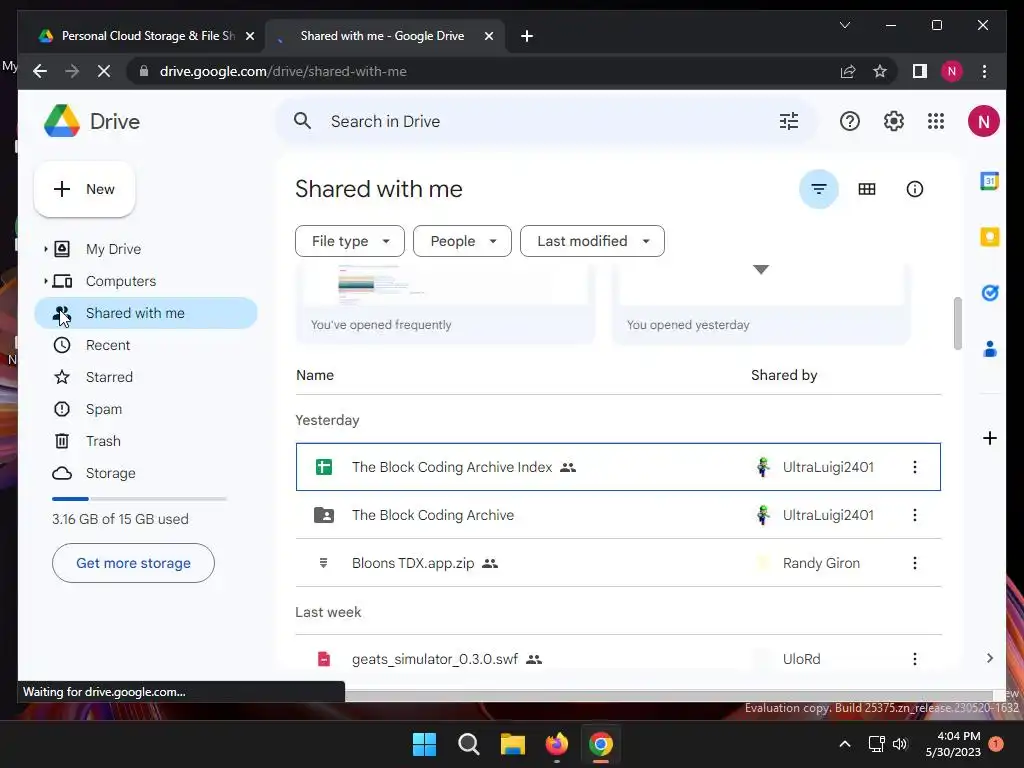Open the Last modified filter dropdown
The height and width of the screenshot is (768, 1024).
592,241
